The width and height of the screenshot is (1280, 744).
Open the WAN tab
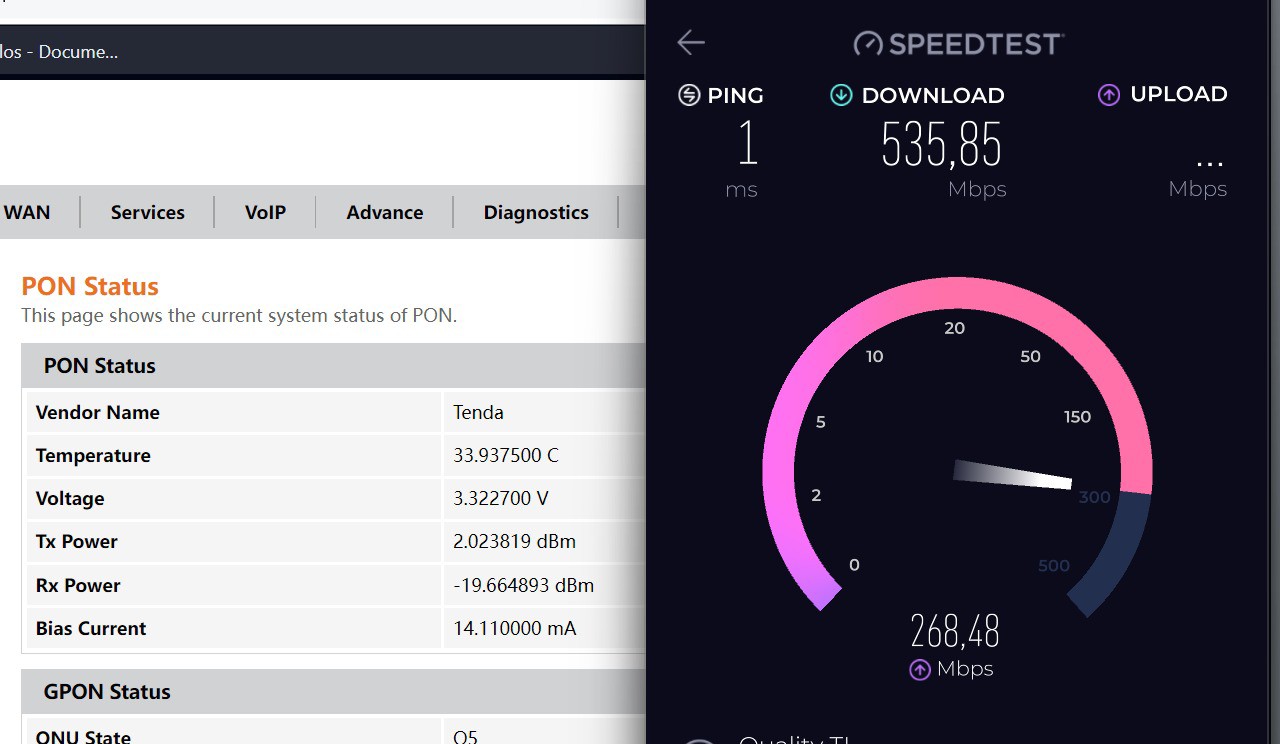coord(27,212)
